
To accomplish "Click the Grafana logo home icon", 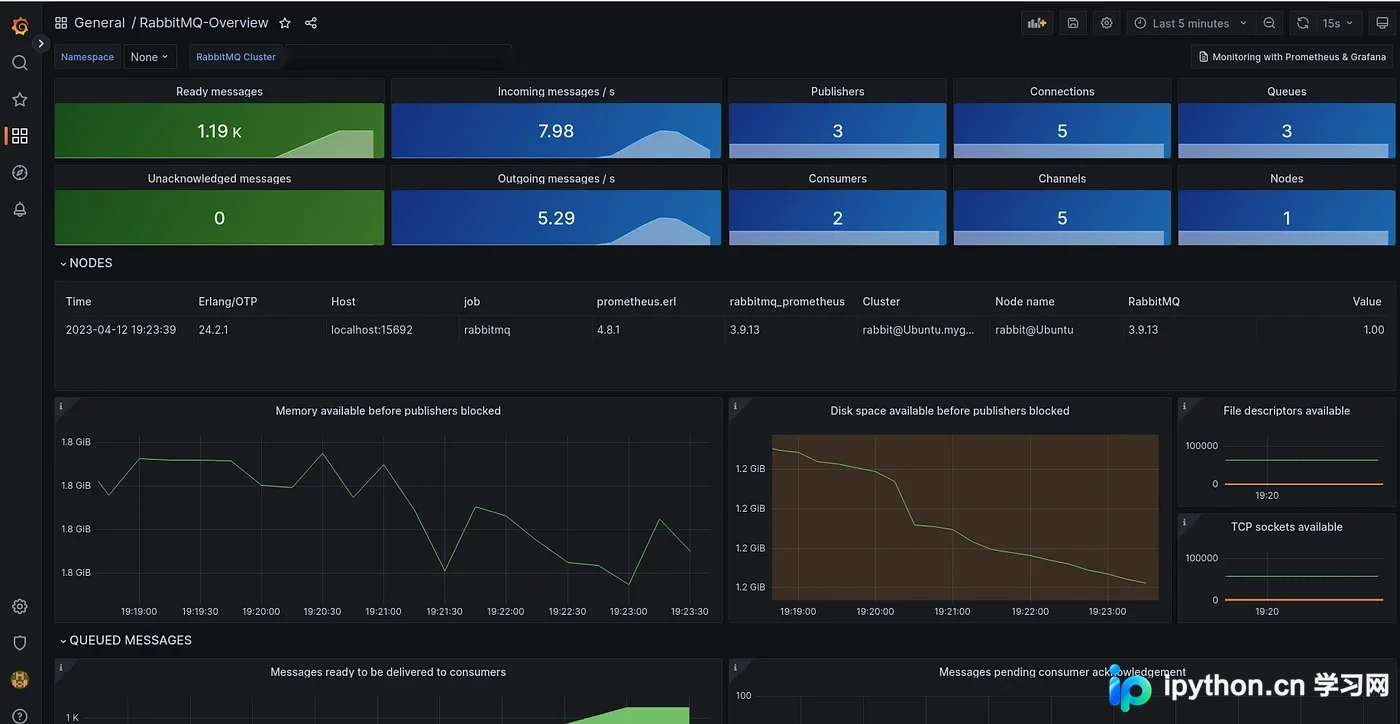I will (x=20, y=25).
